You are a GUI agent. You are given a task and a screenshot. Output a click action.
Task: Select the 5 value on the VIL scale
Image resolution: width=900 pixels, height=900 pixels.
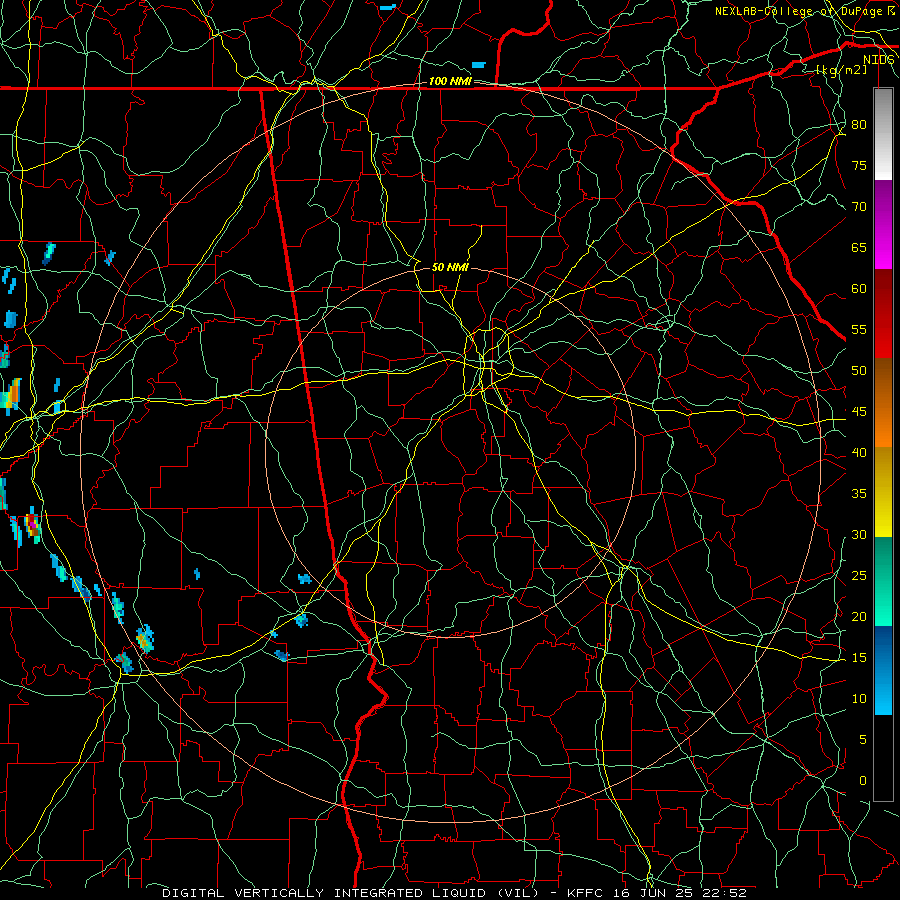pyautogui.click(x=863, y=740)
